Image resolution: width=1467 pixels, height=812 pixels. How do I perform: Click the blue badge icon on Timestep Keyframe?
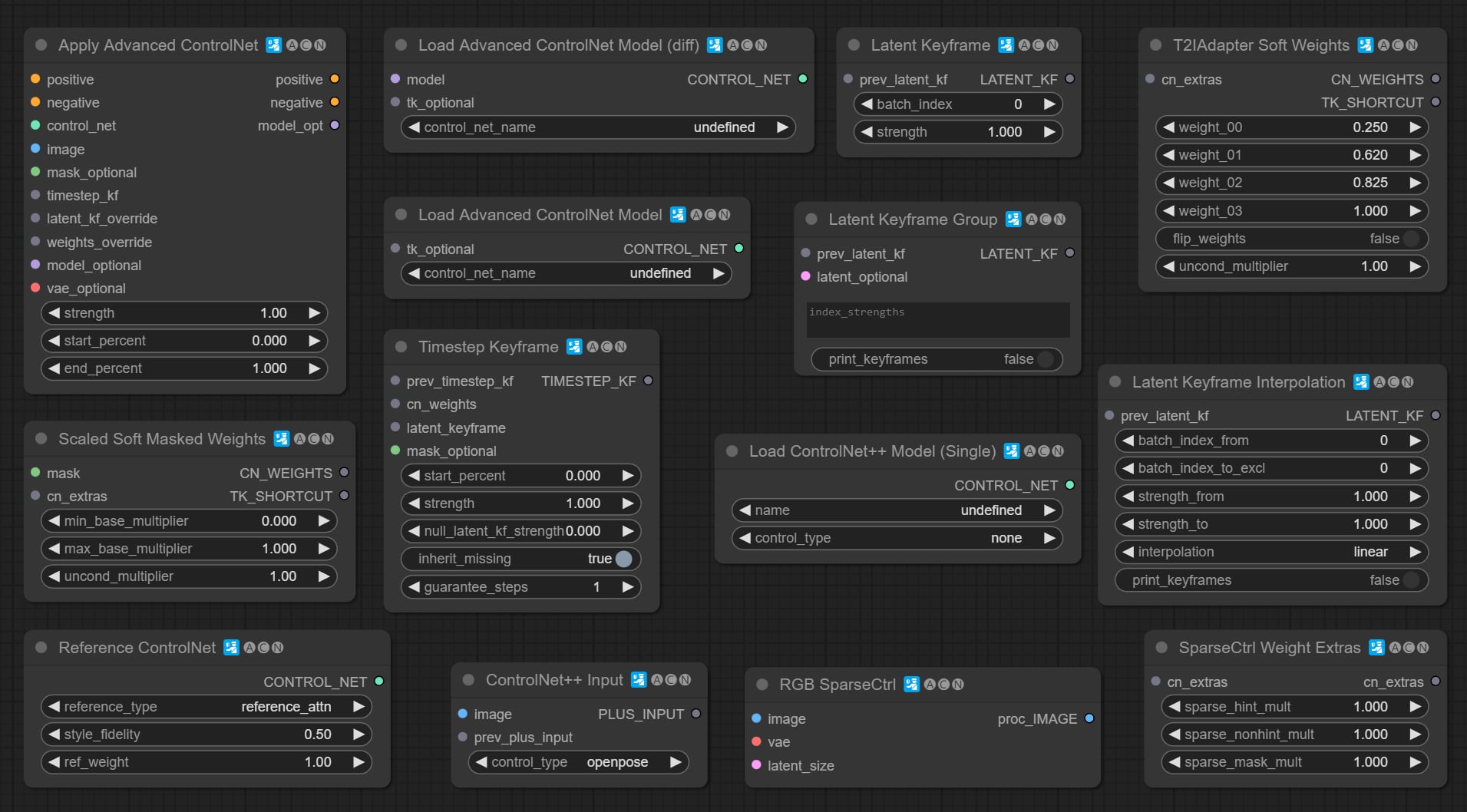574,347
